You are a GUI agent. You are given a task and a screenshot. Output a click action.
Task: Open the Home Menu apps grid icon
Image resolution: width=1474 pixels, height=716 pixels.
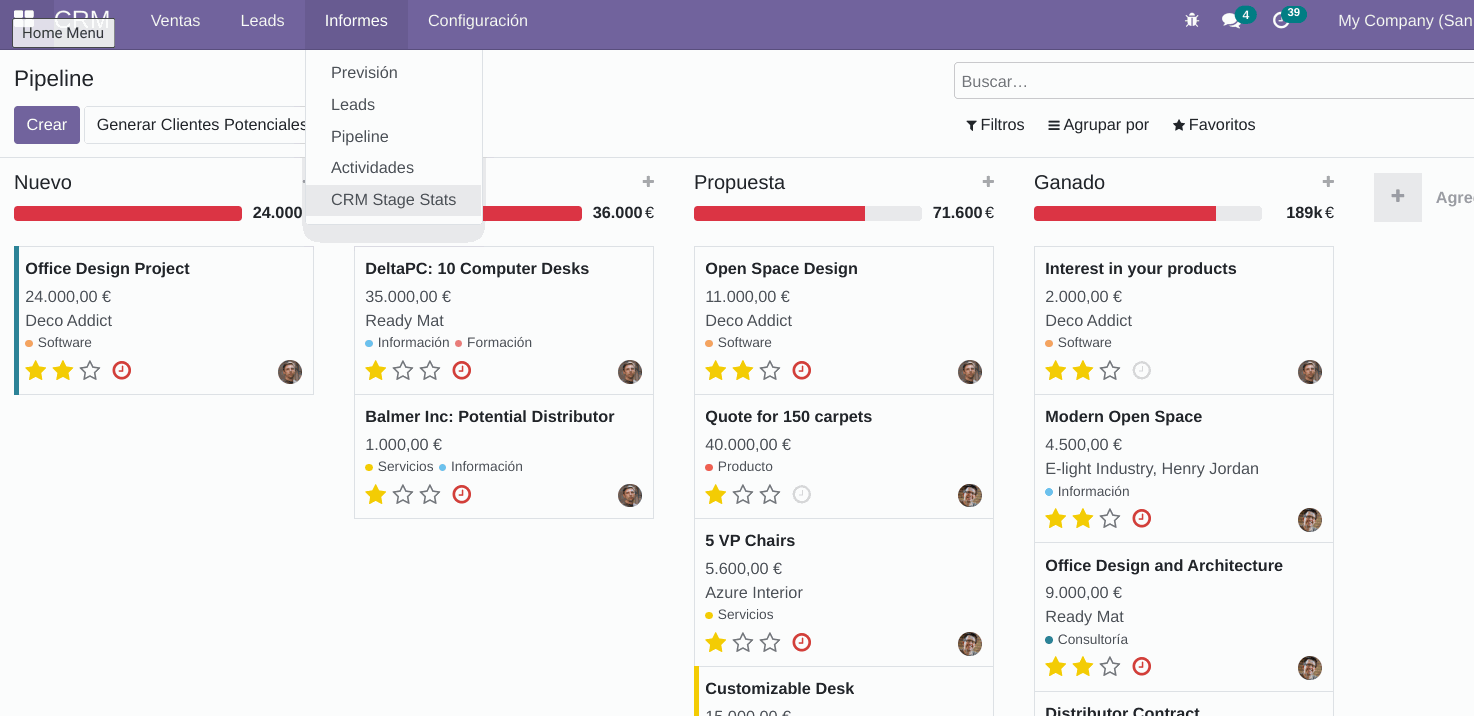tap(23, 19)
